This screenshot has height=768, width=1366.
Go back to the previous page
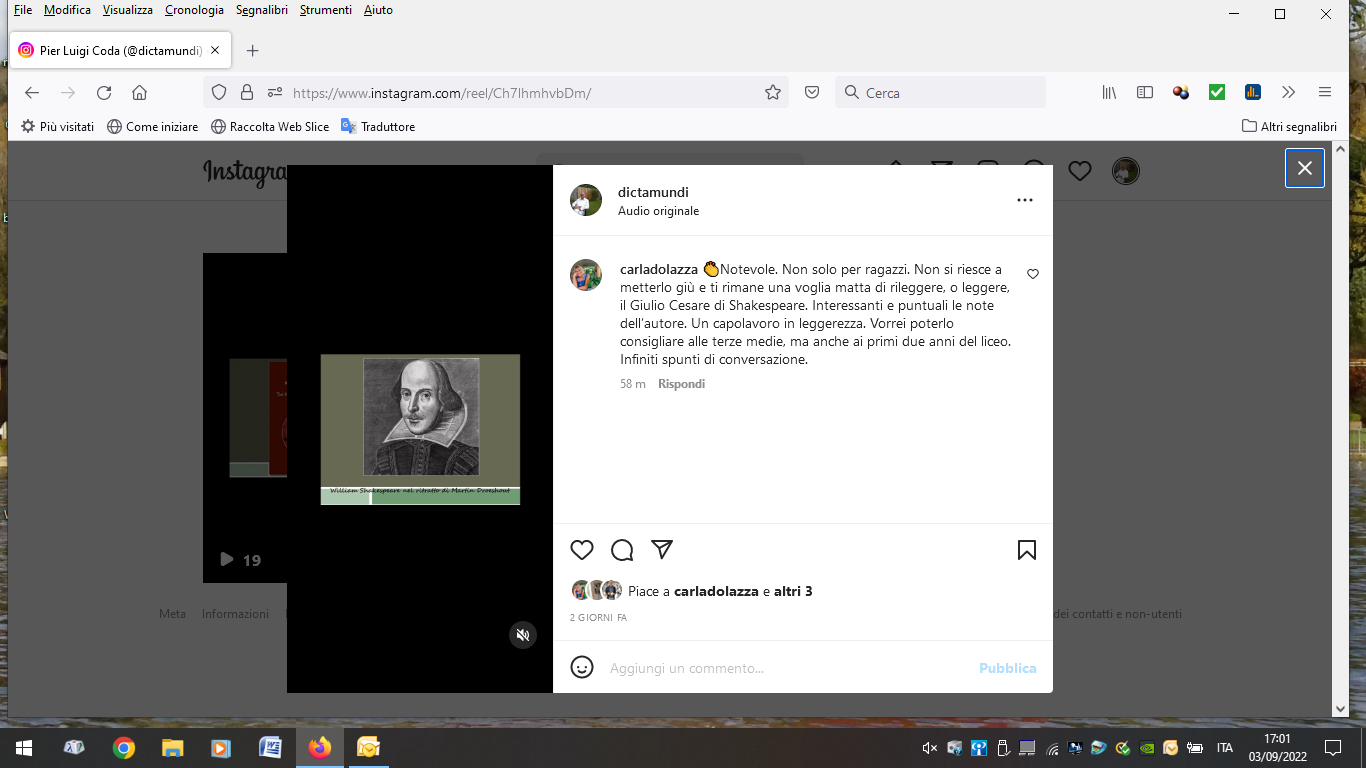[x=32, y=92]
